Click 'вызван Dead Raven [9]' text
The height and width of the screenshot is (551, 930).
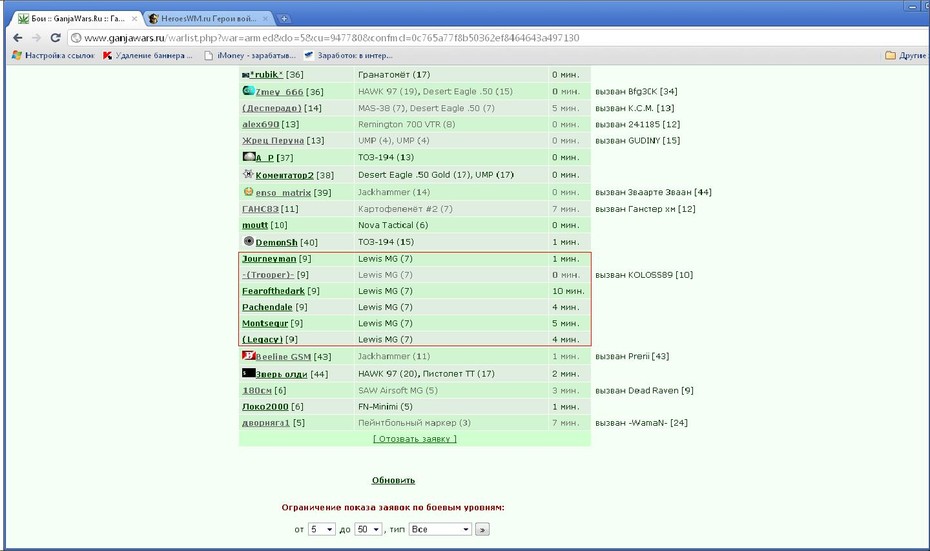(644, 390)
